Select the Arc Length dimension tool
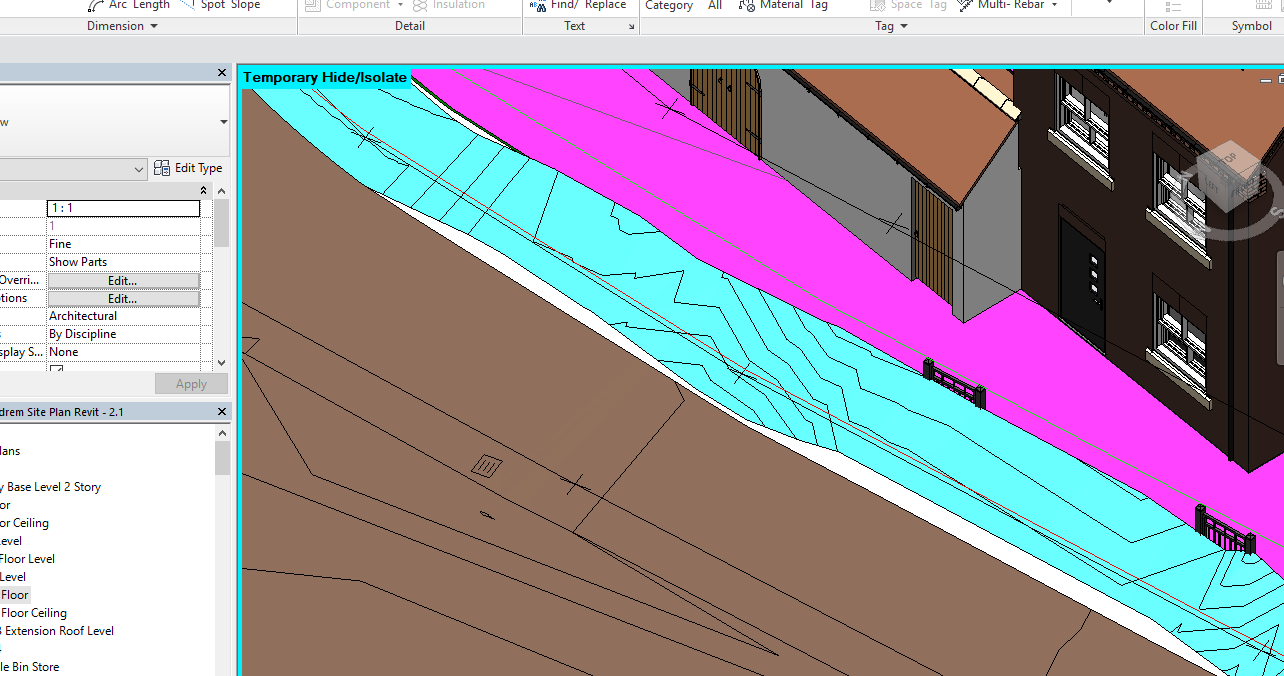Viewport: 1284px width, 676px height. [x=129, y=5]
